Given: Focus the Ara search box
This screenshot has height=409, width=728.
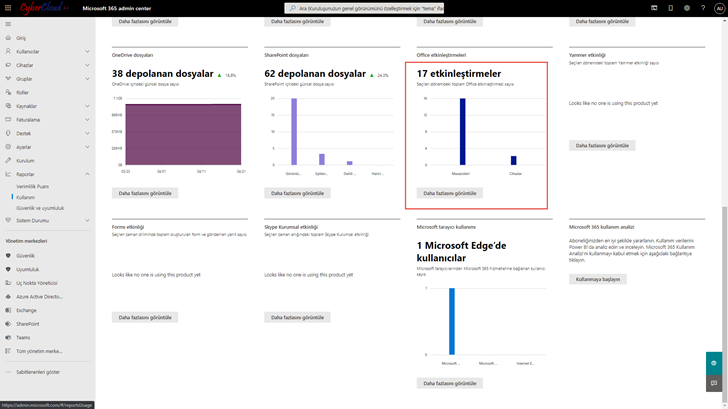Looking at the screenshot, I should pos(364,8).
